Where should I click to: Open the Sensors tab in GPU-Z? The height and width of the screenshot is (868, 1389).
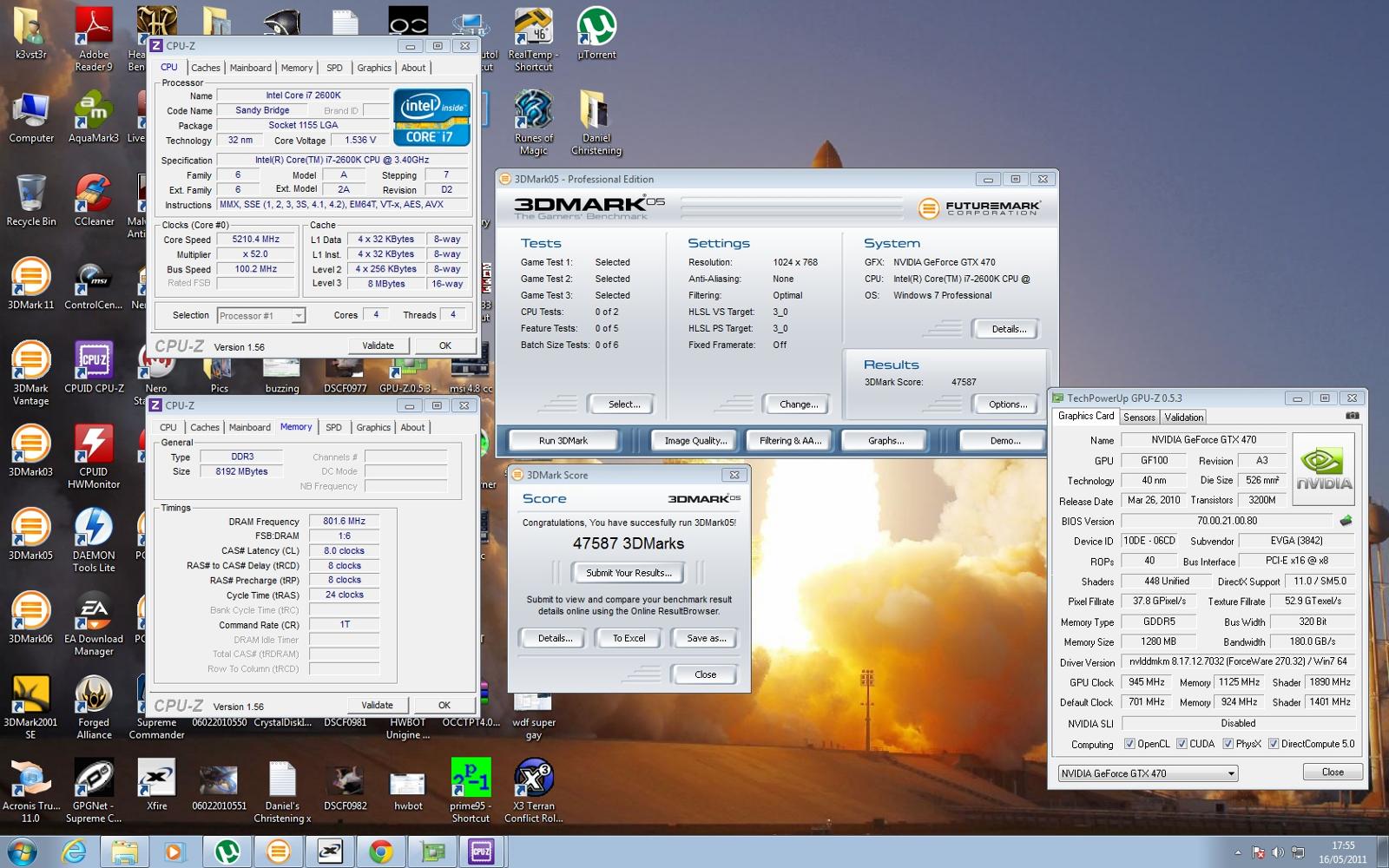1139,418
